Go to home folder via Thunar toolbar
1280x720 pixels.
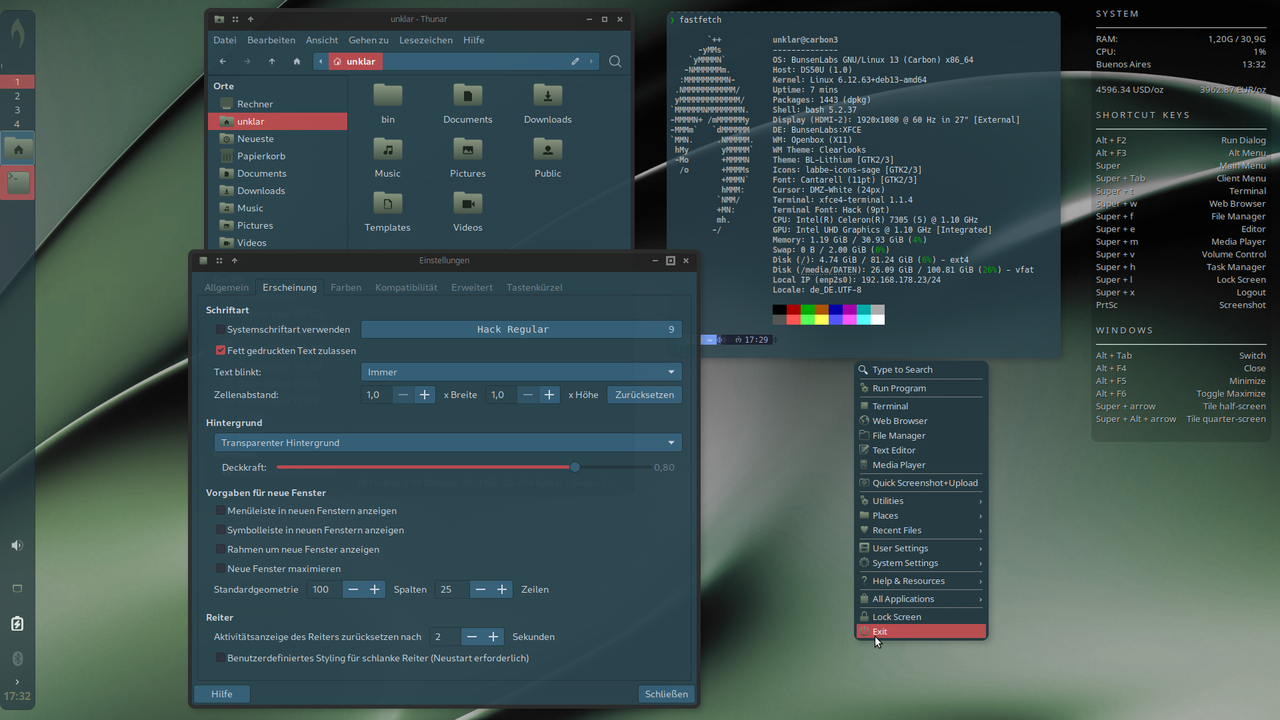pos(296,61)
